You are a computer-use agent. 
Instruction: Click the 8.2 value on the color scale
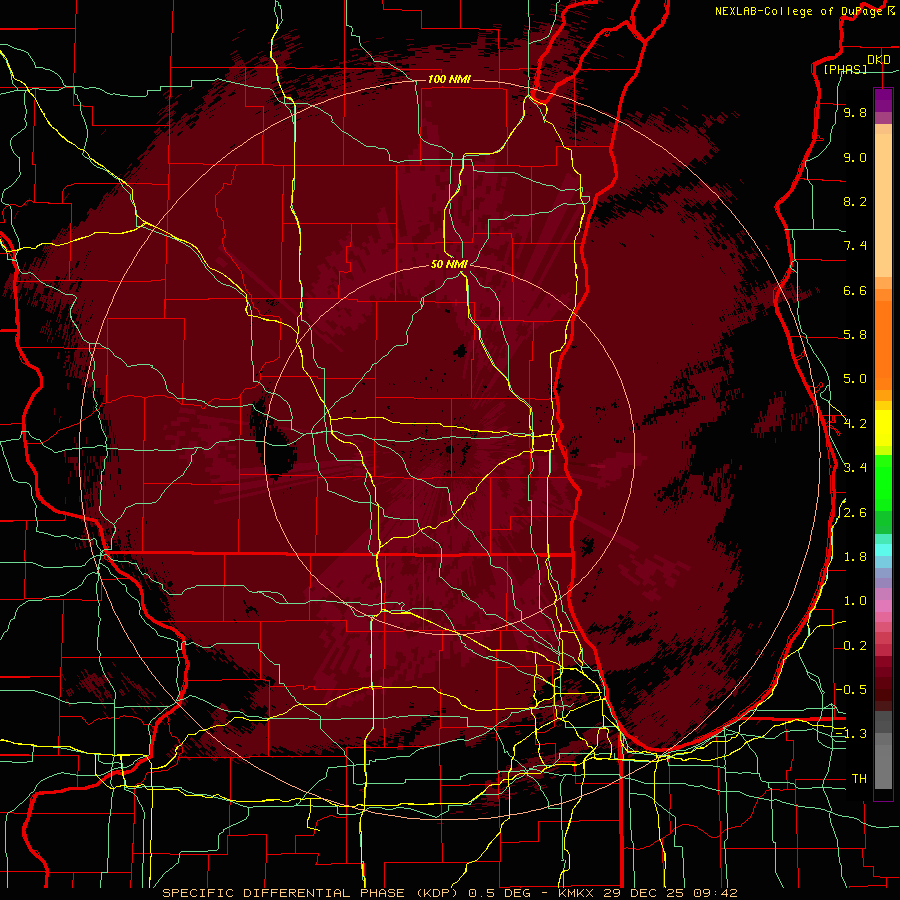coord(855,201)
